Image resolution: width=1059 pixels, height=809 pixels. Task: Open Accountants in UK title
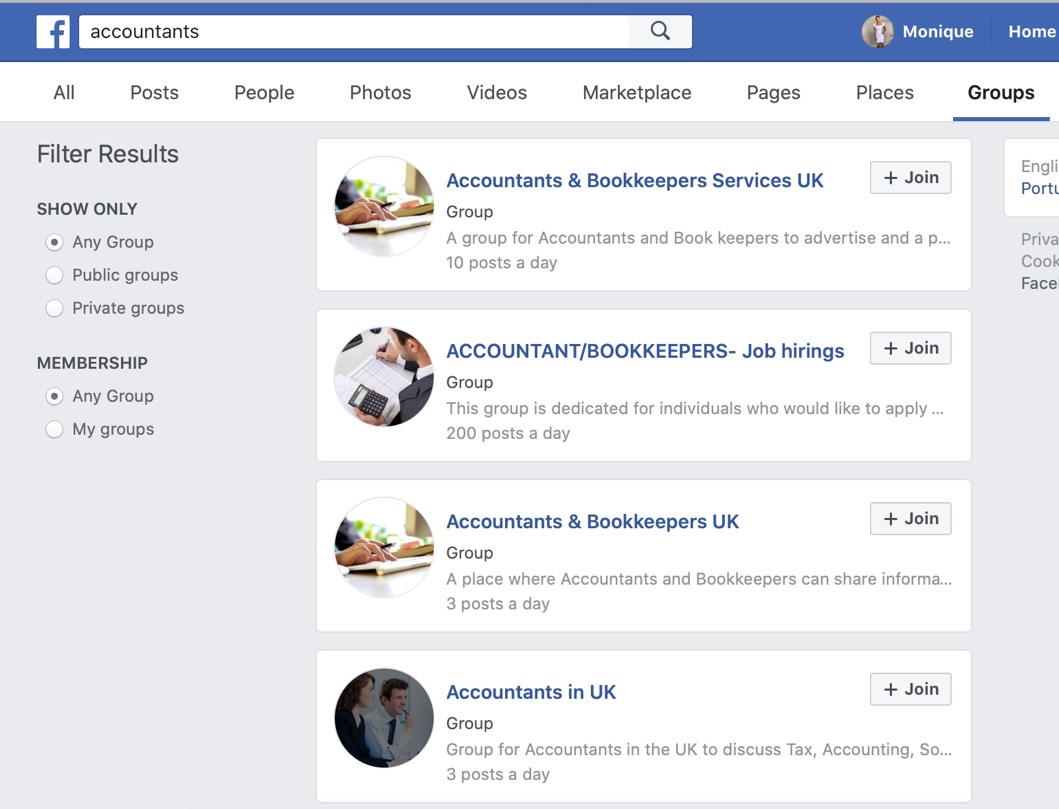point(531,692)
